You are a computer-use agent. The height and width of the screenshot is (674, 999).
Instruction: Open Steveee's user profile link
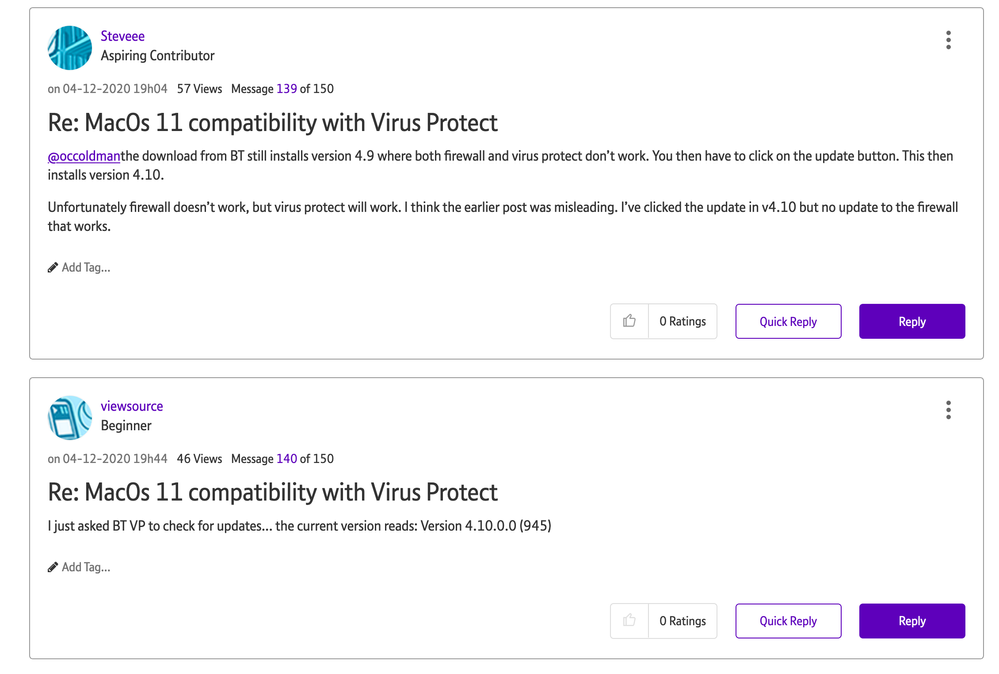pyautogui.click(x=123, y=36)
